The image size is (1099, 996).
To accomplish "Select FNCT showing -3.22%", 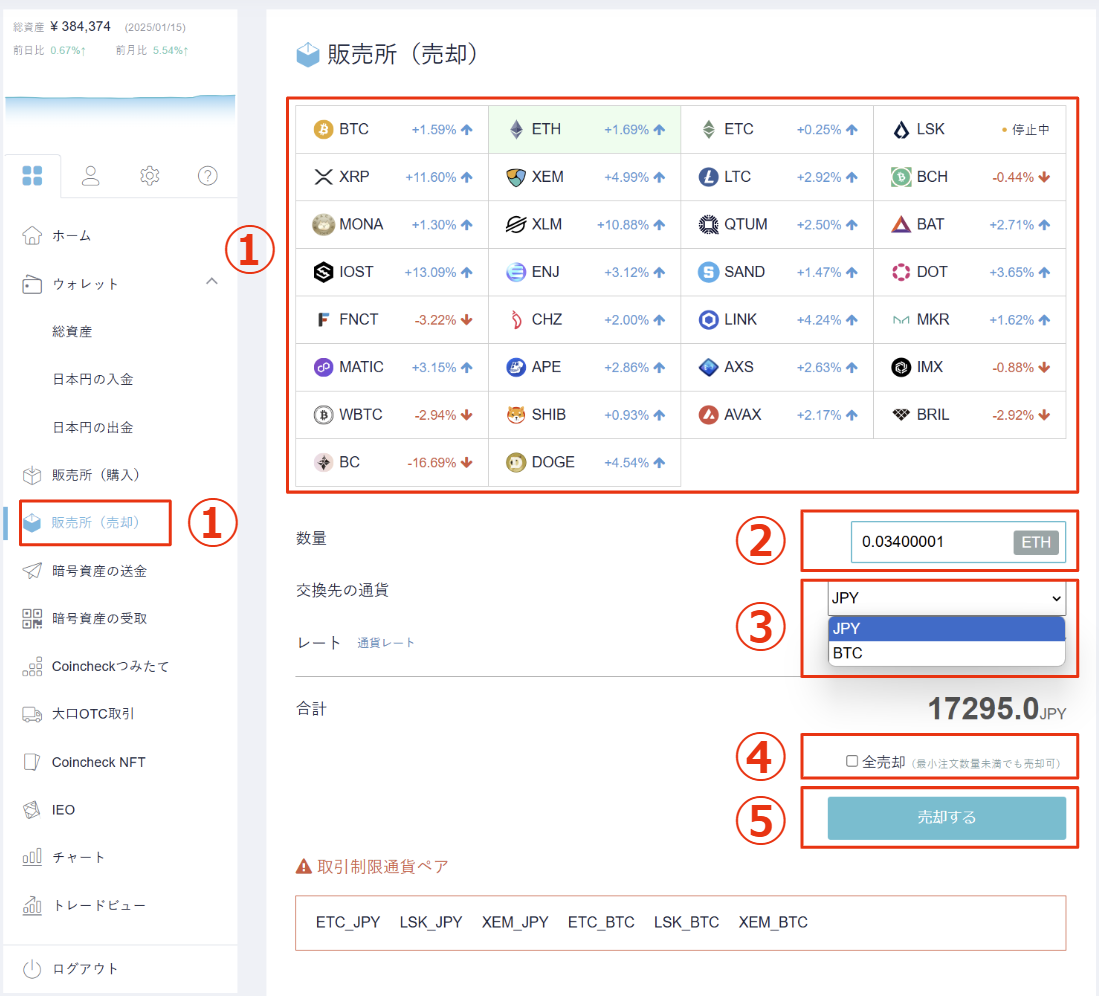I will (392, 320).
